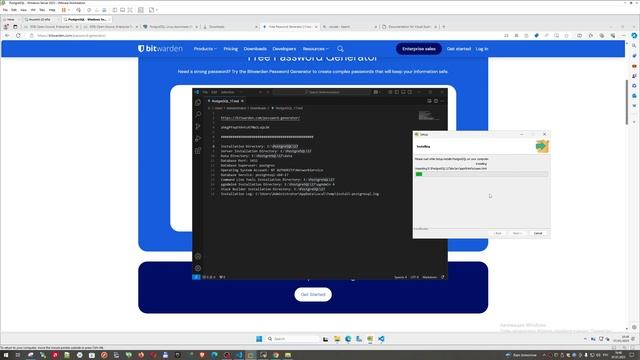Click the white Get Started button below

tap(313, 294)
